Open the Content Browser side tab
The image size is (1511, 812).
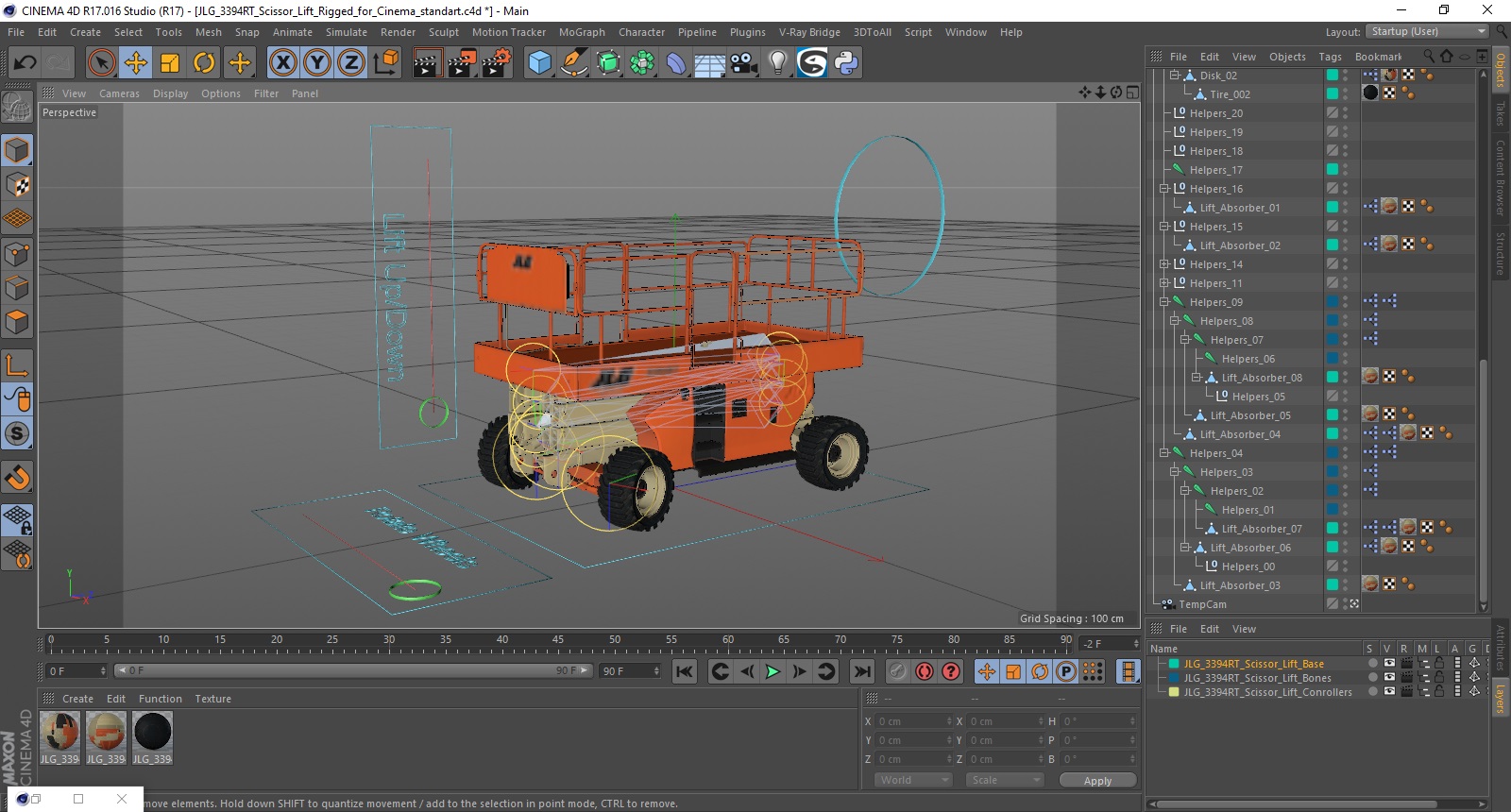click(1501, 178)
